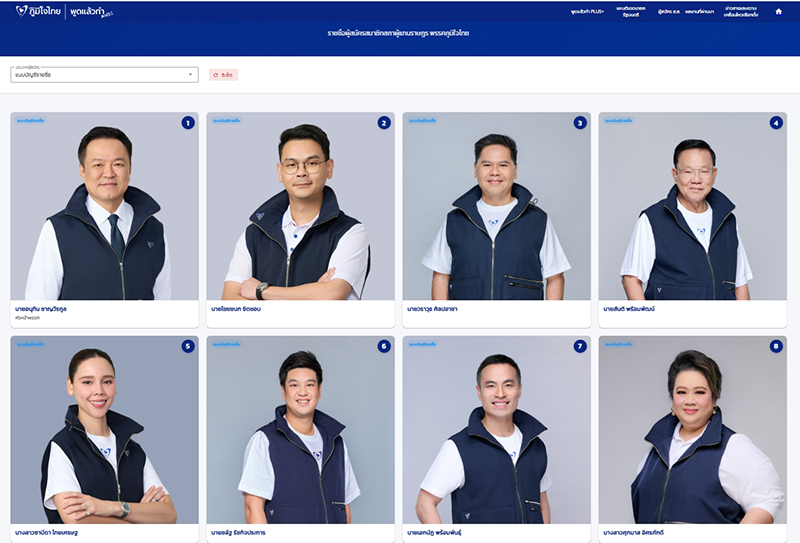This screenshot has height=543, width=800.
Task: Open candidate number 3's photo
Action: coord(496,210)
